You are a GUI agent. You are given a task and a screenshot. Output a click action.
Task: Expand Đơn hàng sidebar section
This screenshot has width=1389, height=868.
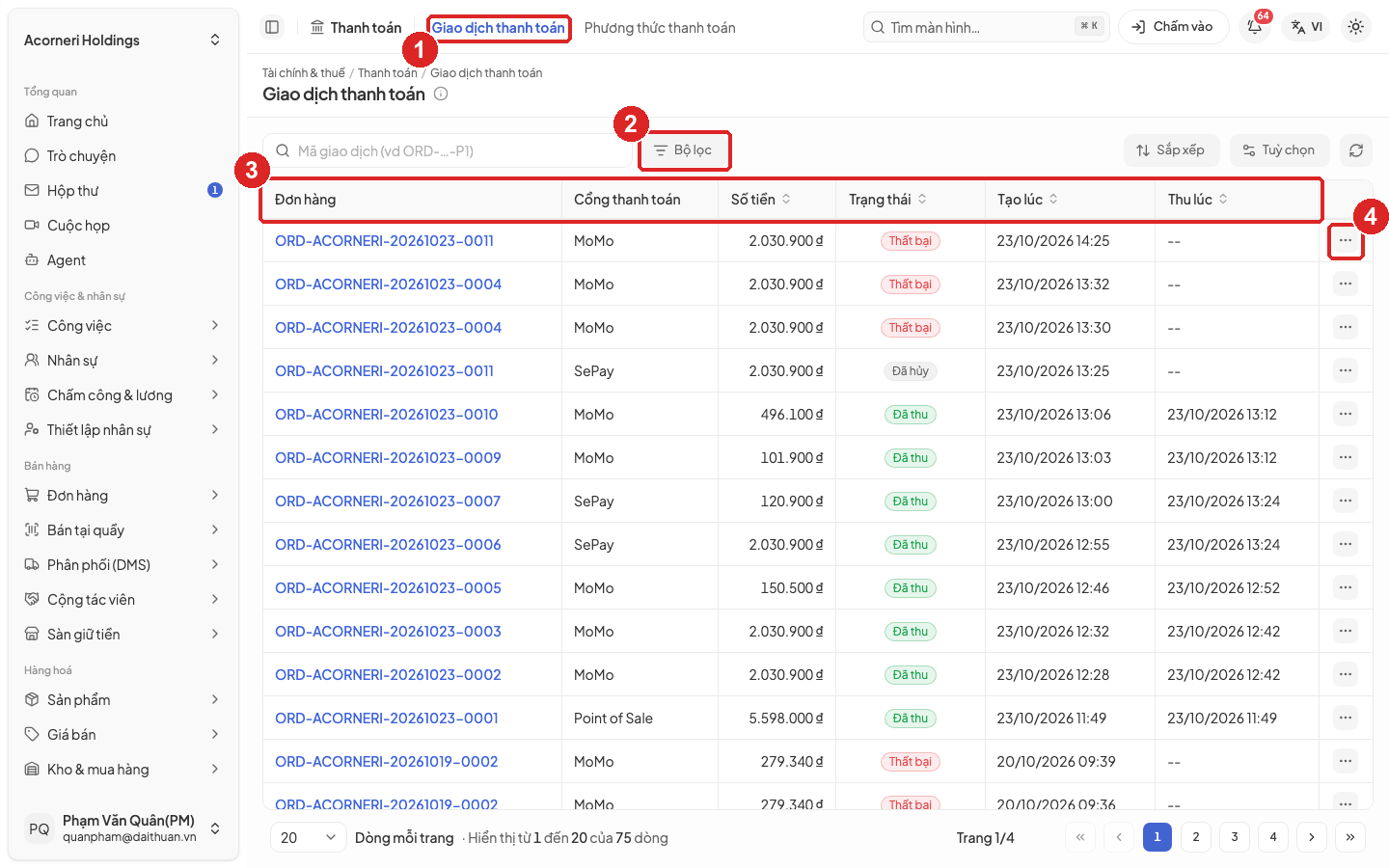[x=123, y=496]
